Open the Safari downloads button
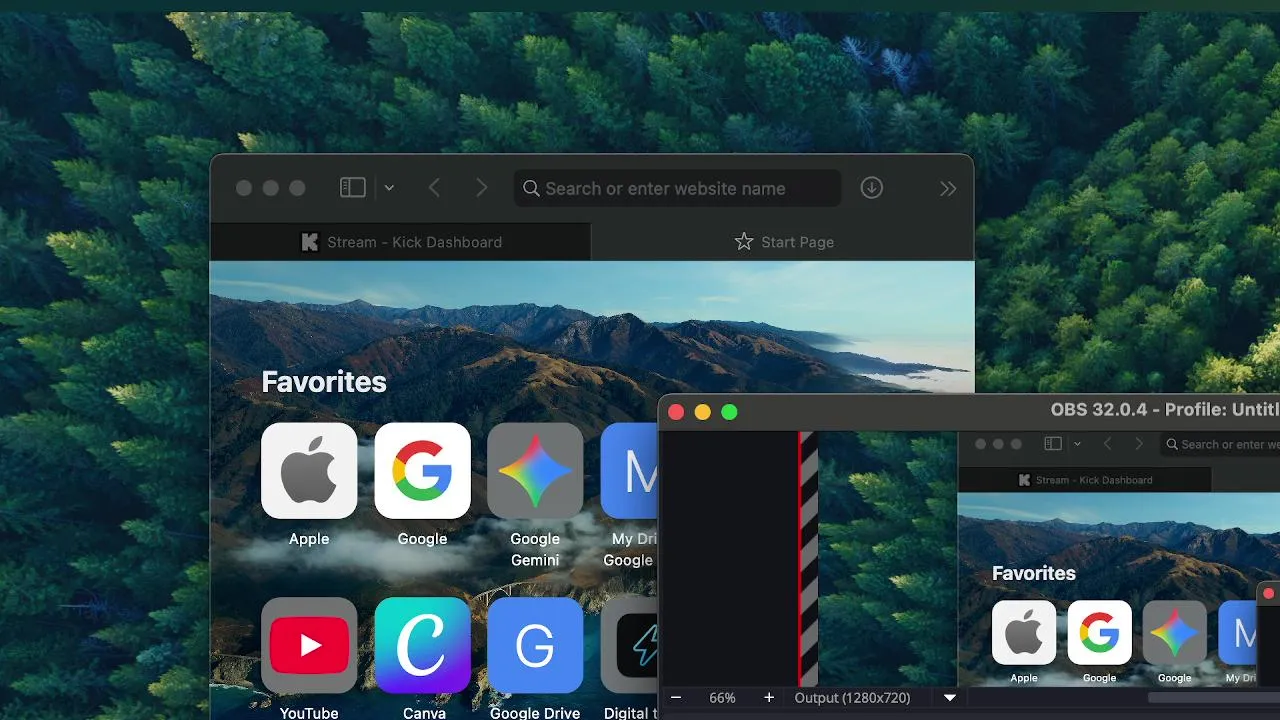 pos(872,188)
